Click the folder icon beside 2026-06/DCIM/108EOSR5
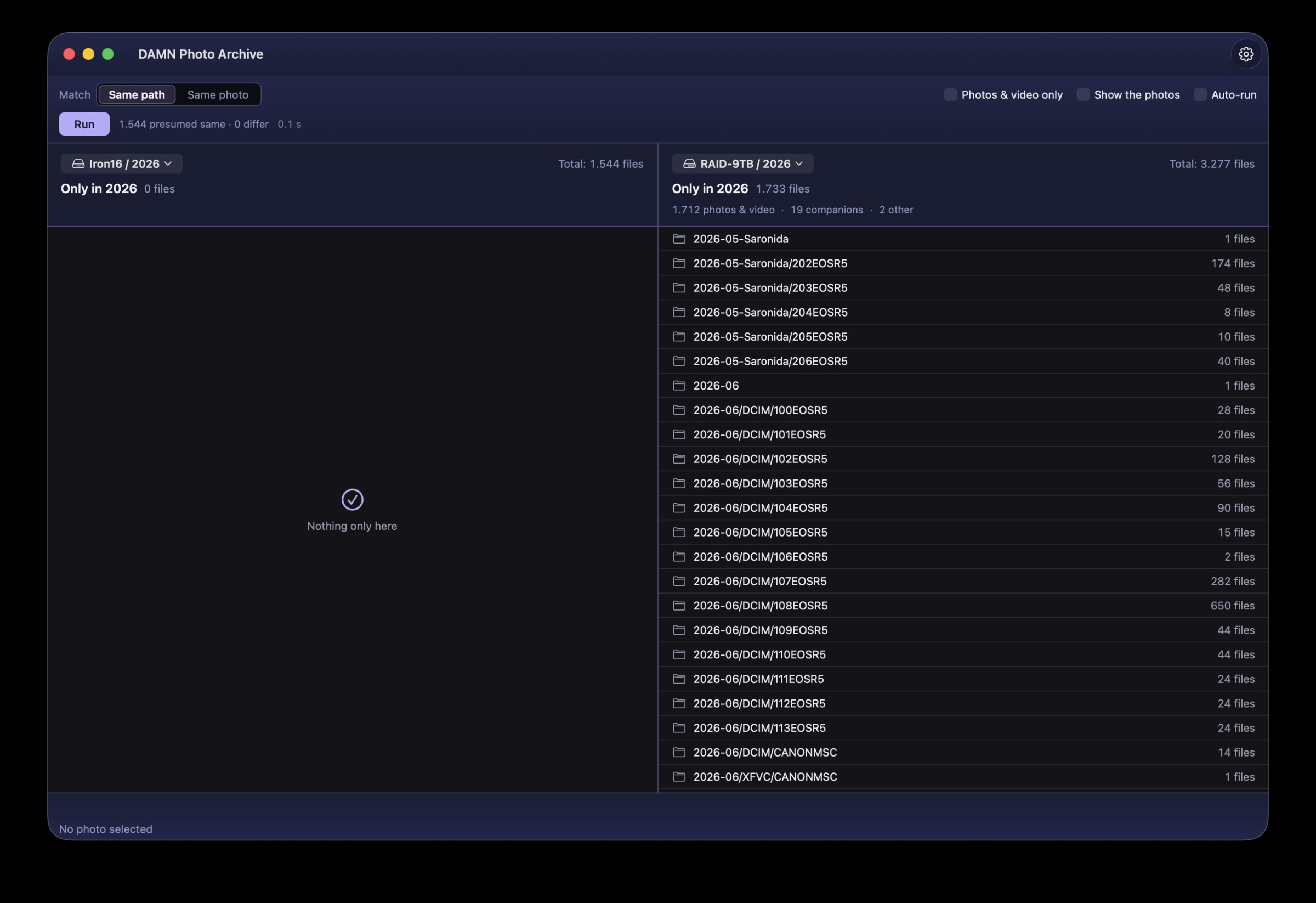 point(679,606)
